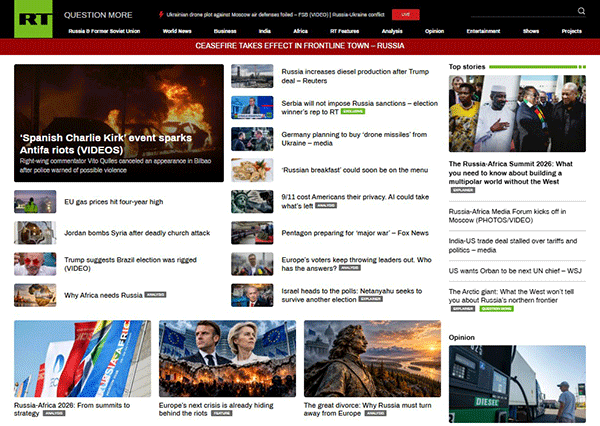Image resolution: width=600 pixels, height=426 pixels.
Task: Read Germany planning to buy drone missiles
Action: click(354, 139)
